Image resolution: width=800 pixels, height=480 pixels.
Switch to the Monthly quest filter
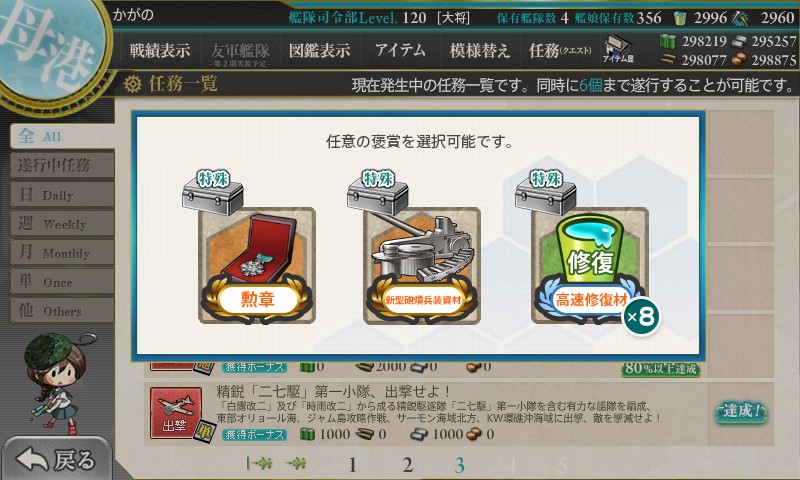point(62,252)
